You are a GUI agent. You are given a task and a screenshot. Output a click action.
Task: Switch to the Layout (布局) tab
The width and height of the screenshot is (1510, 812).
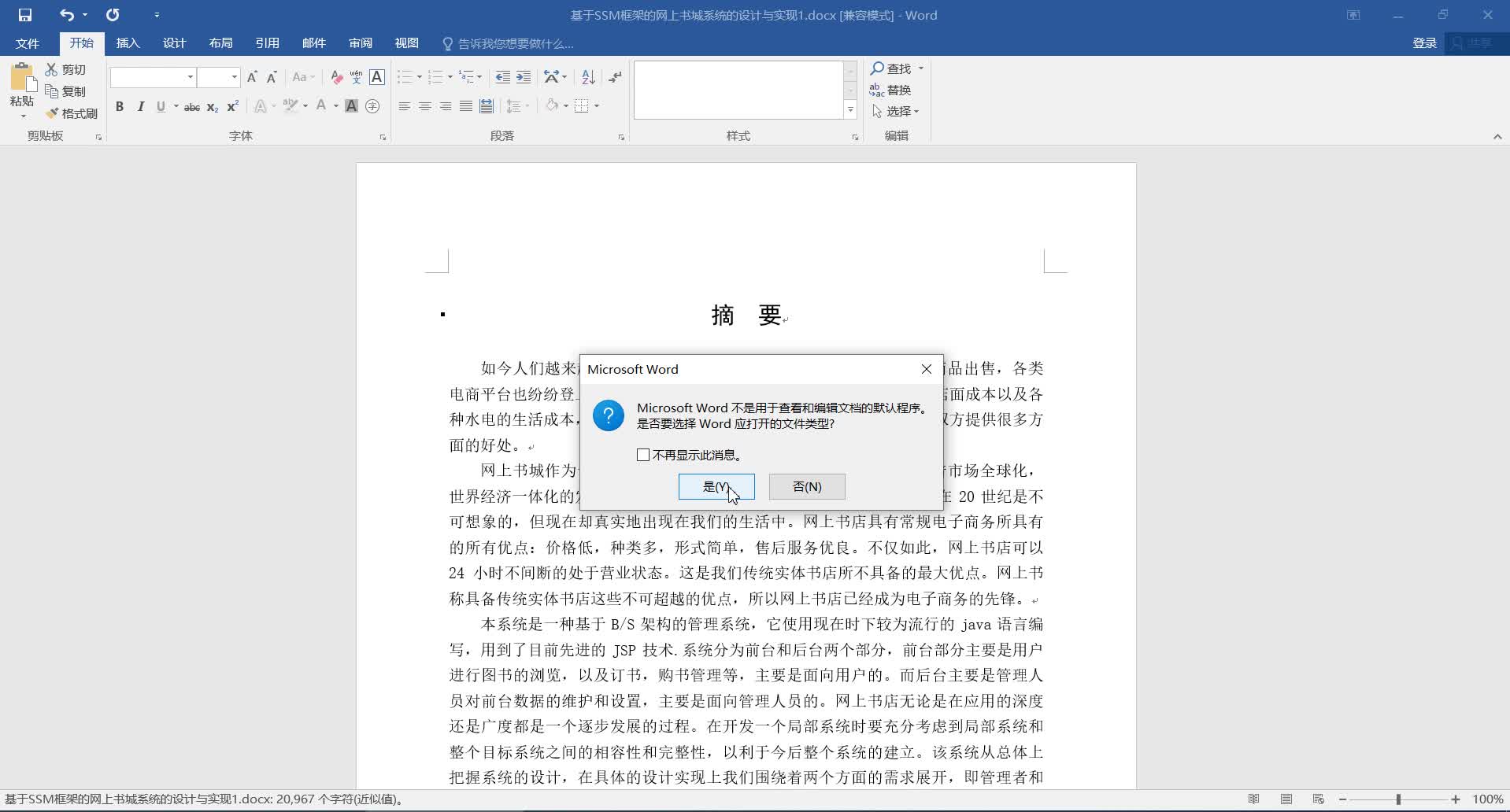click(220, 43)
